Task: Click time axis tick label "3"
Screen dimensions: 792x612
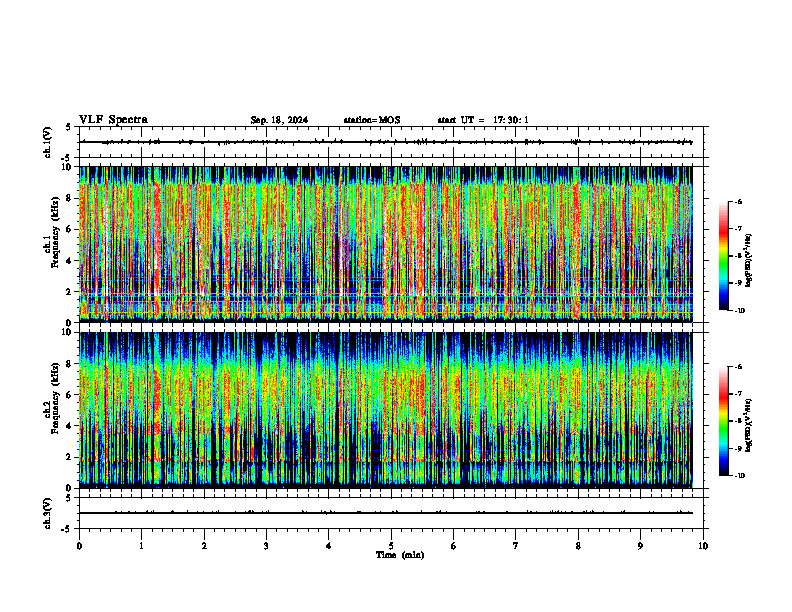Action: 266,546
